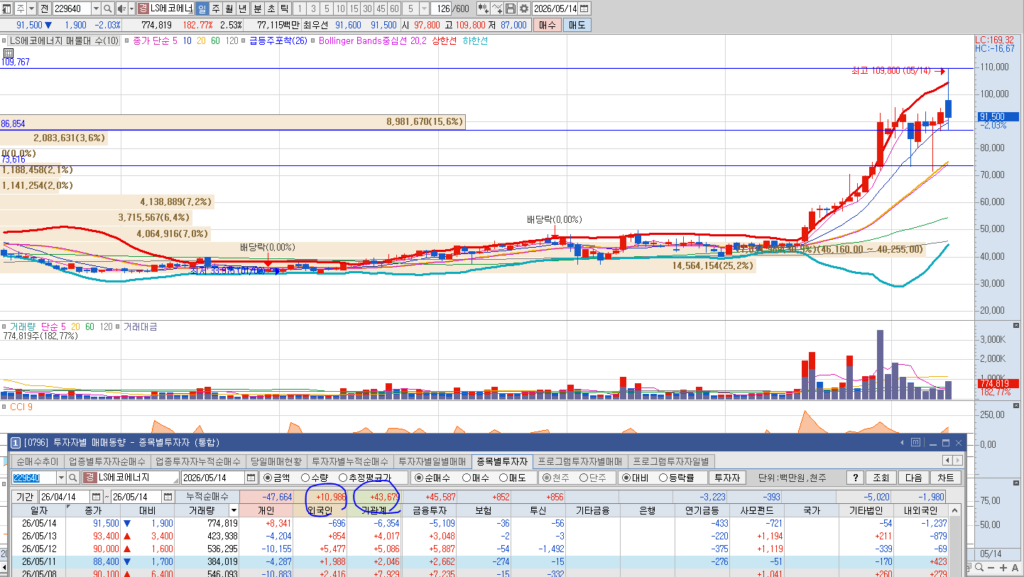Switch to the 당일매매현황 tab

[276, 461]
